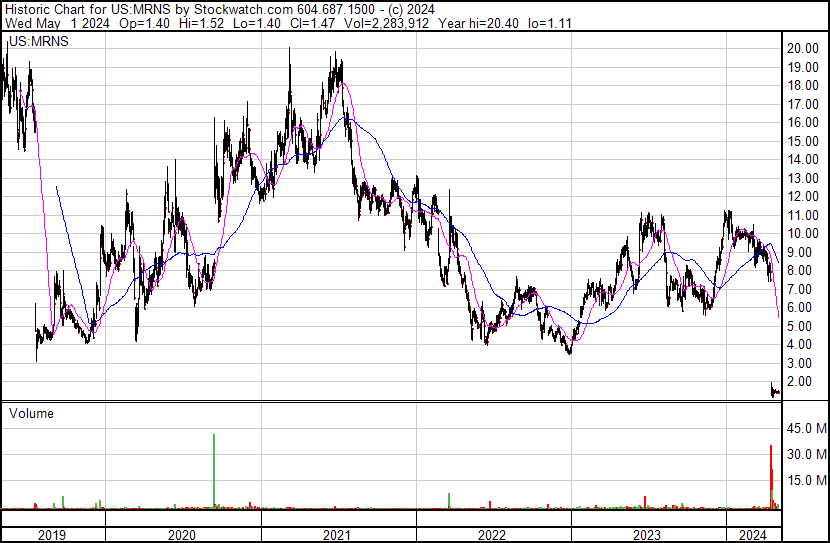Screen dimensions: 830x543
Task: Click the 2023 year label on the time axis
Action: click(x=647, y=535)
